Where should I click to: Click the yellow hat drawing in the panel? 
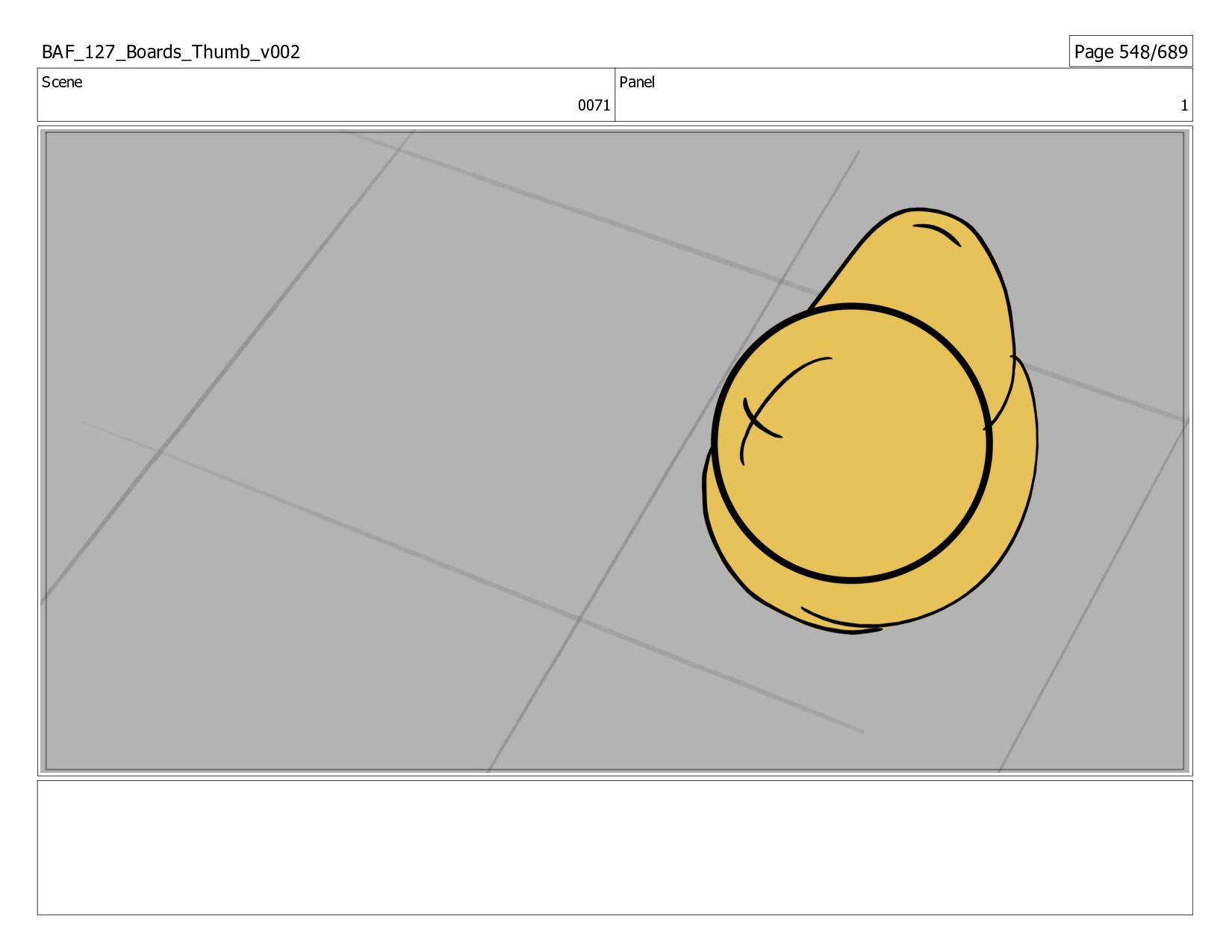(x=870, y=421)
